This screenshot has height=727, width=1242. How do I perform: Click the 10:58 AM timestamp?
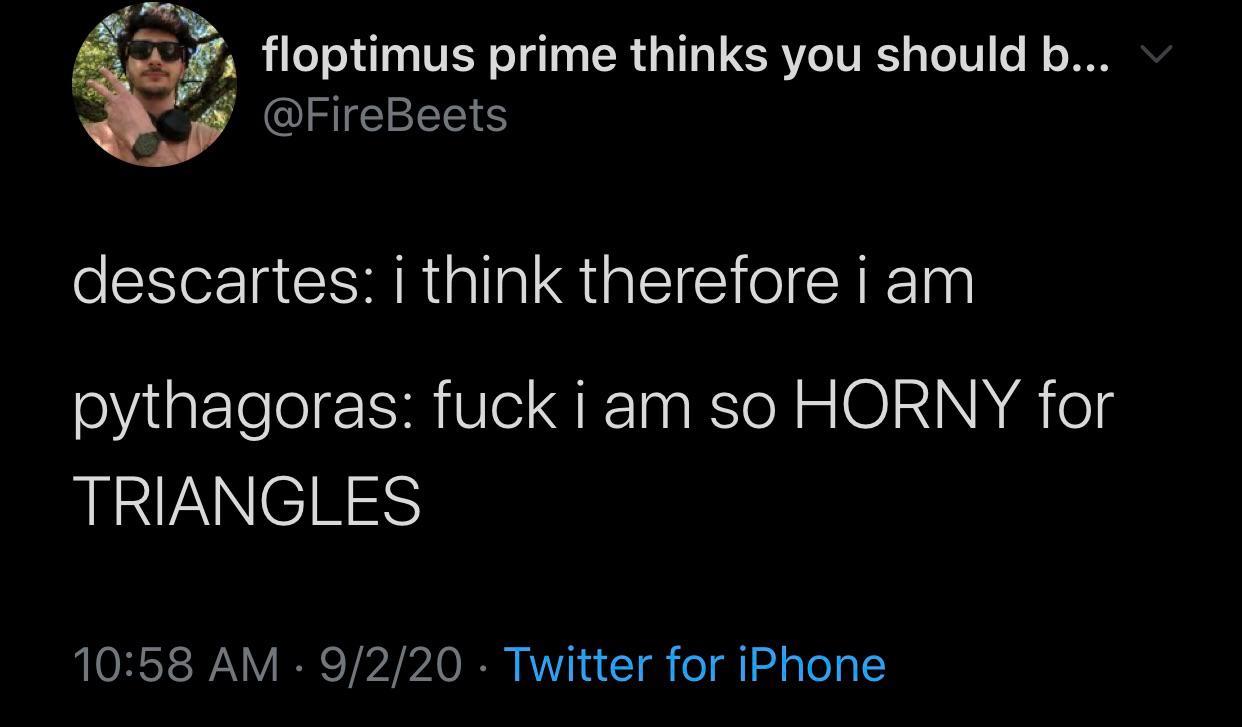[x=177, y=664]
